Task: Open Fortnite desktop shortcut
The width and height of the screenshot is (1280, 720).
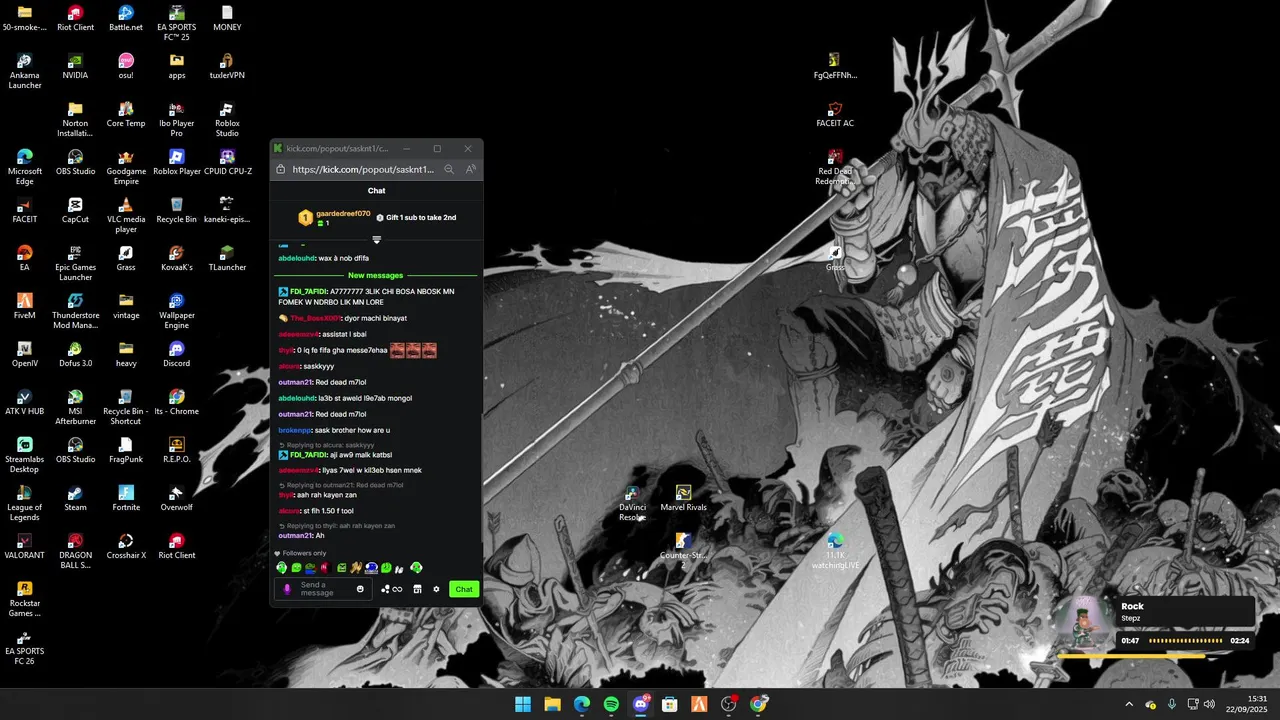Action: coord(126,498)
